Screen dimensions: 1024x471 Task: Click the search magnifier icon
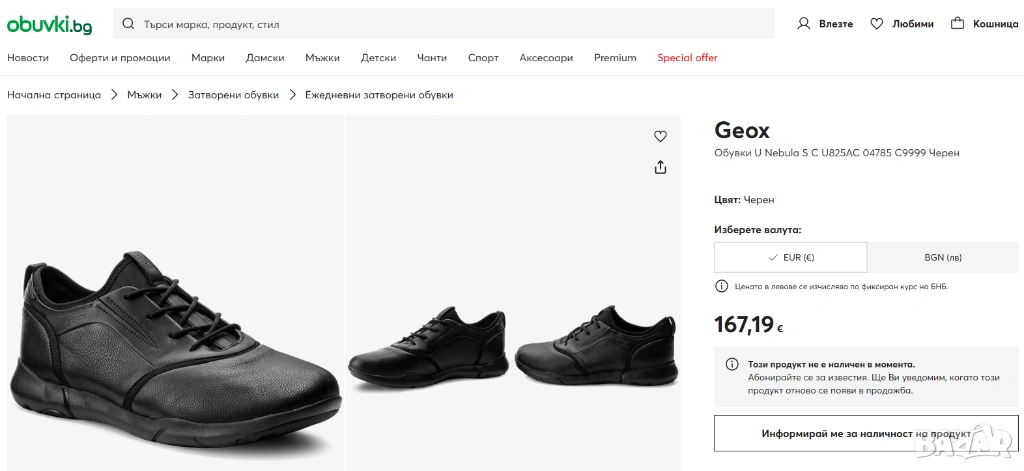pos(128,23)
